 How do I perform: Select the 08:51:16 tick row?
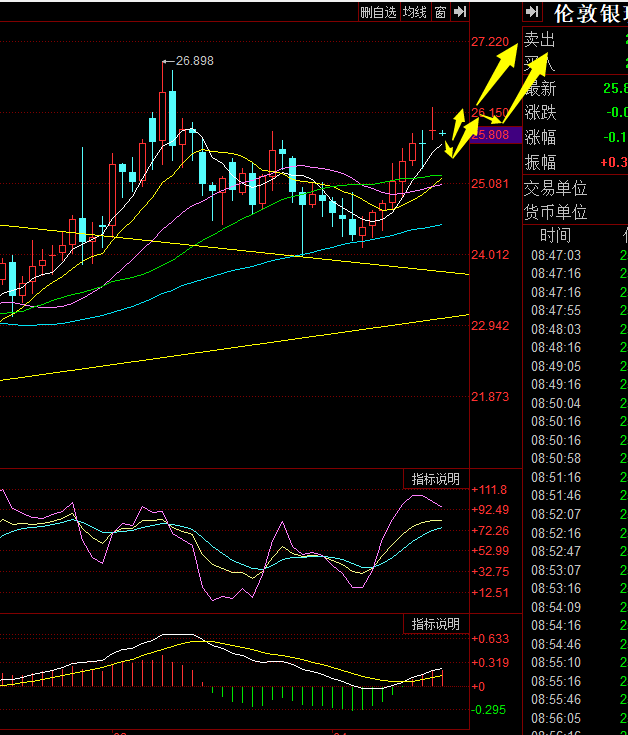576,477
